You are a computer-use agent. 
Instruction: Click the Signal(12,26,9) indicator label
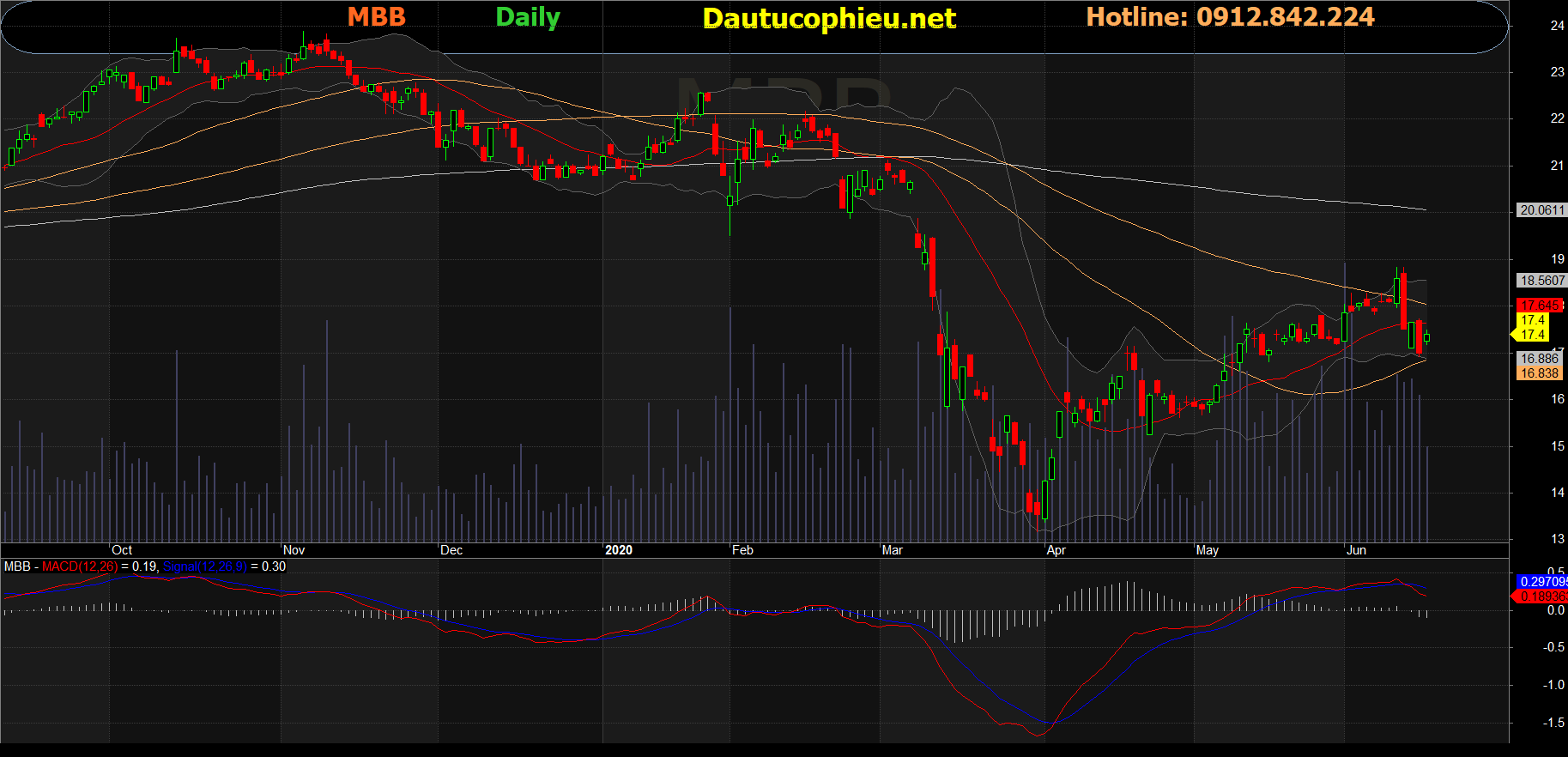tap(205, 566)
